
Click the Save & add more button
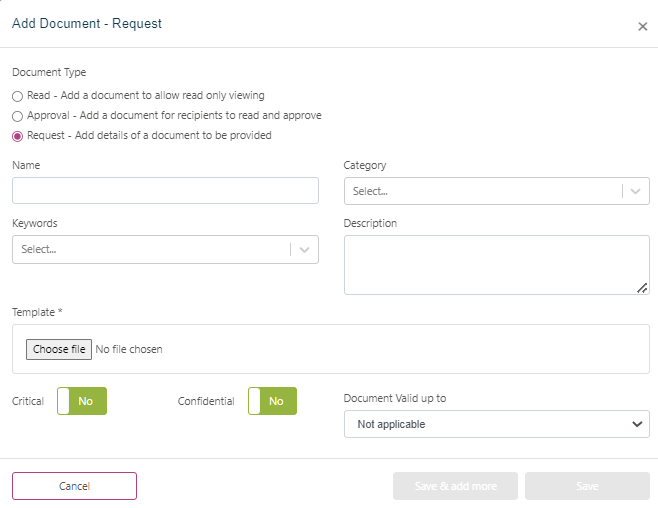coord(455,486)
